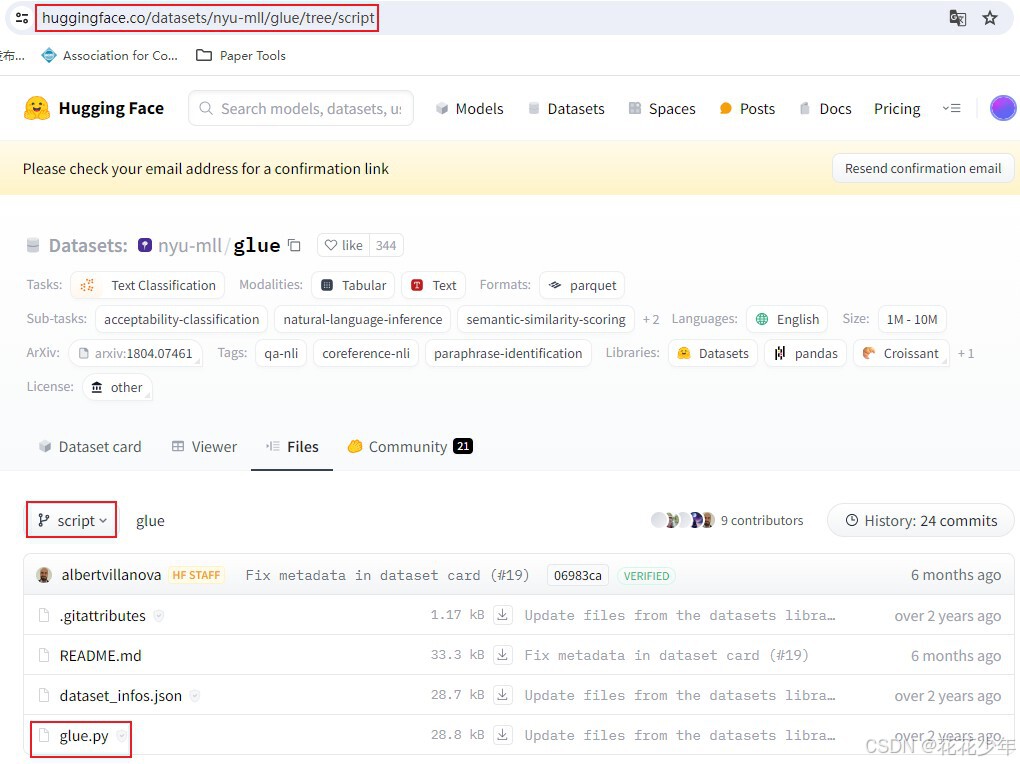Click the pandas library tag
The height and width of the screenshot is (764, 1020).
[x=805, y=353]
